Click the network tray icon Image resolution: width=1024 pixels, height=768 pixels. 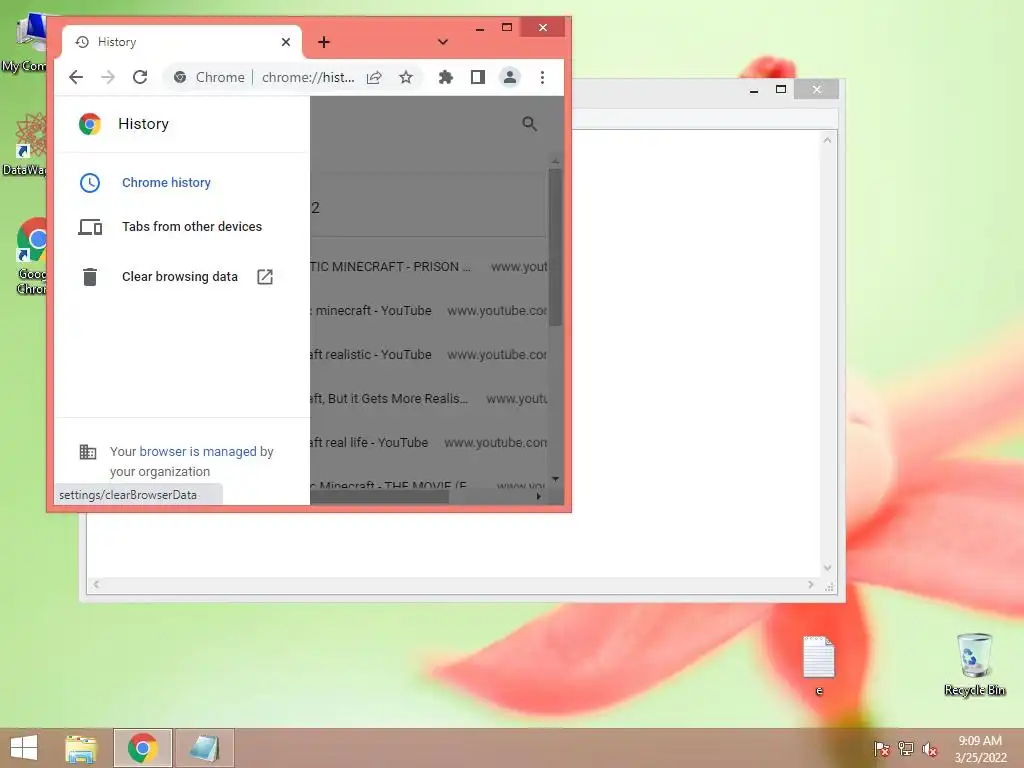[906, 748]
